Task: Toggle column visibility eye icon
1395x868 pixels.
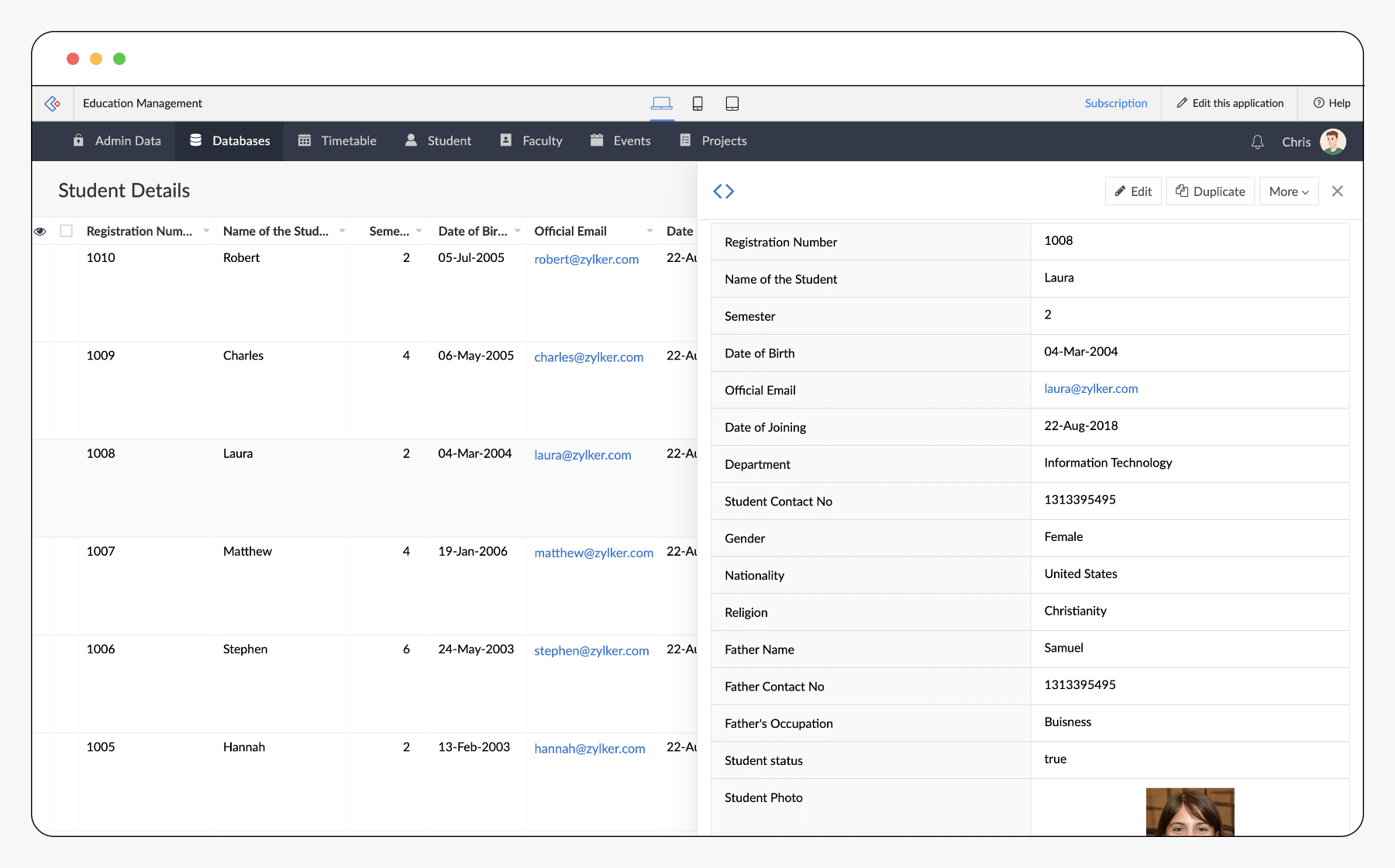Action: pyautogui.click(x=40, y=231)
